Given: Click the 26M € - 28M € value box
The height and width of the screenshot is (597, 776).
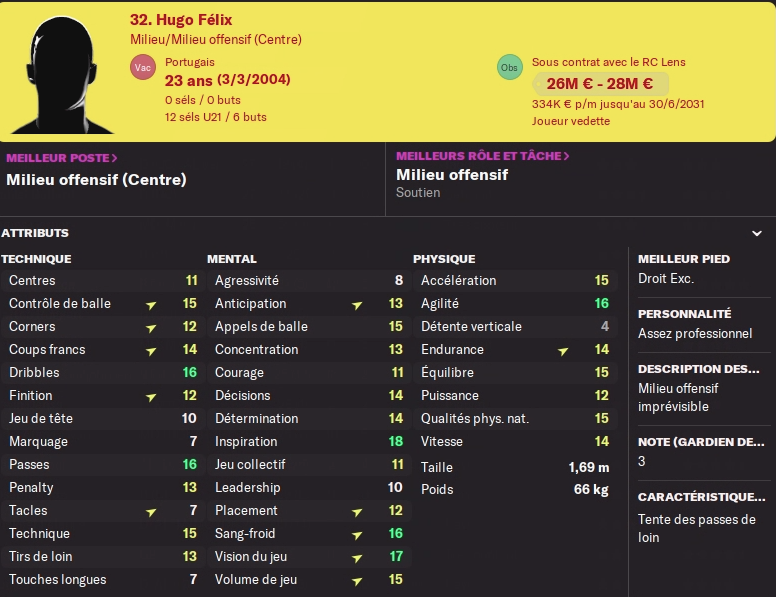Looking at the screenshot, I should tap(599, 84).
